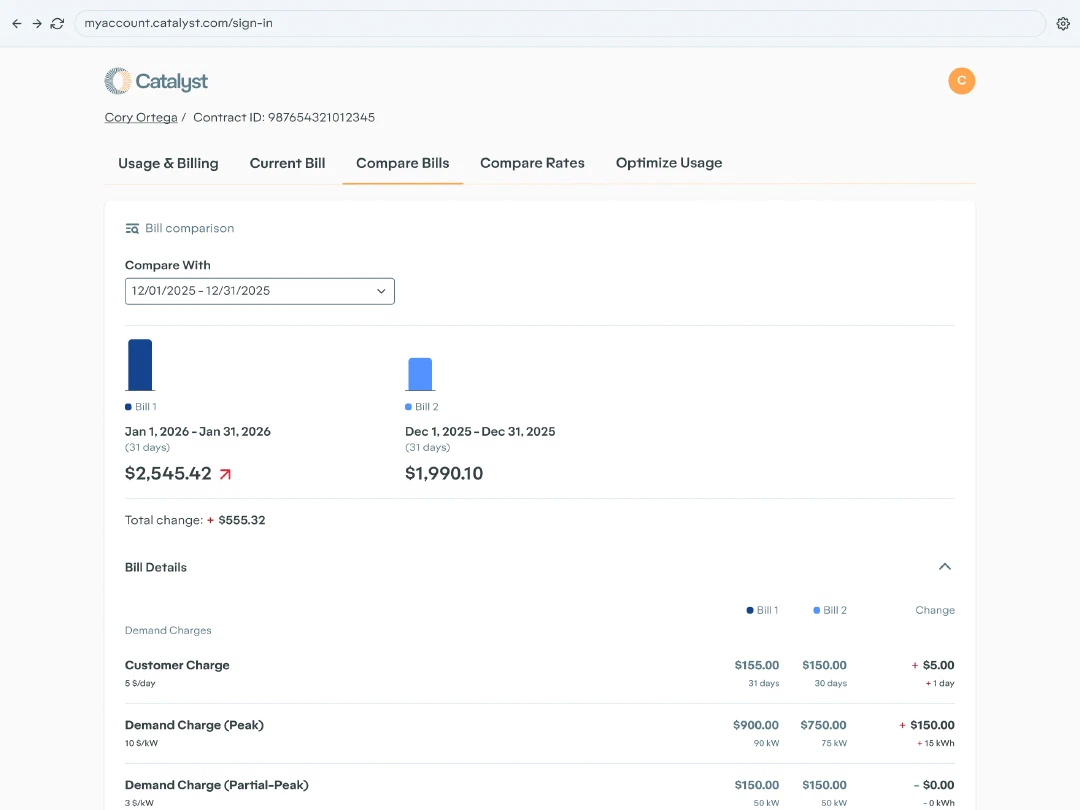Reload the page with the refresh icon
The image size is (1080, 810).
coord(57,23)
